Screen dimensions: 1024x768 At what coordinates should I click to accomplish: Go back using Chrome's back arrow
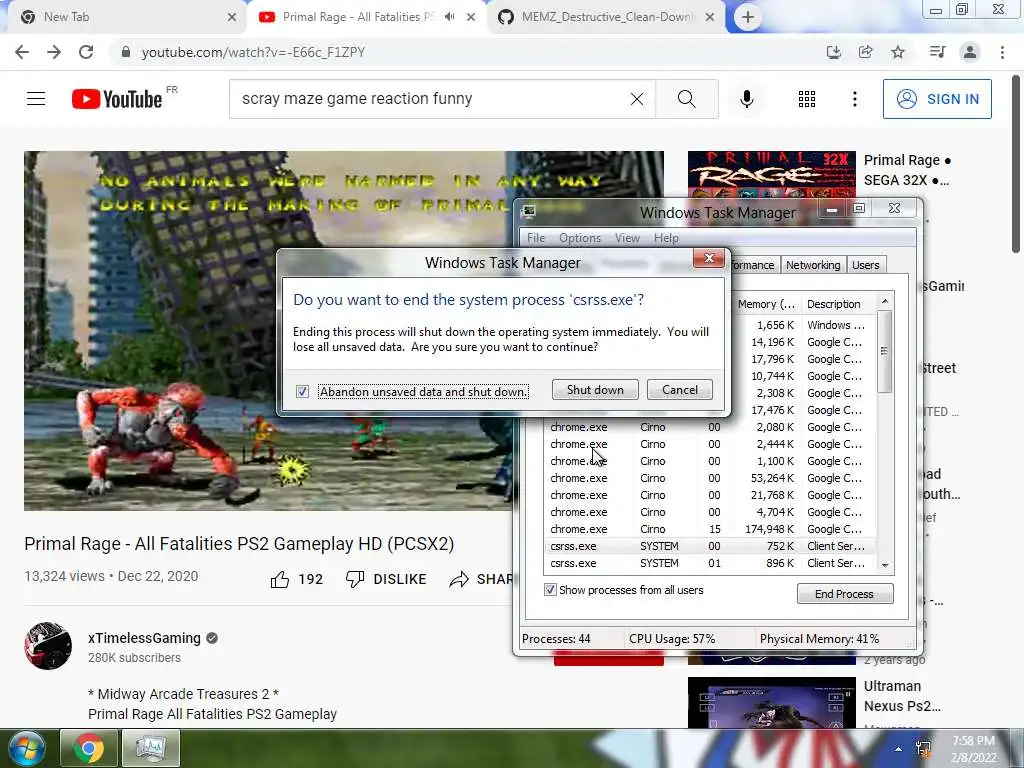click(x=22, y=52)
